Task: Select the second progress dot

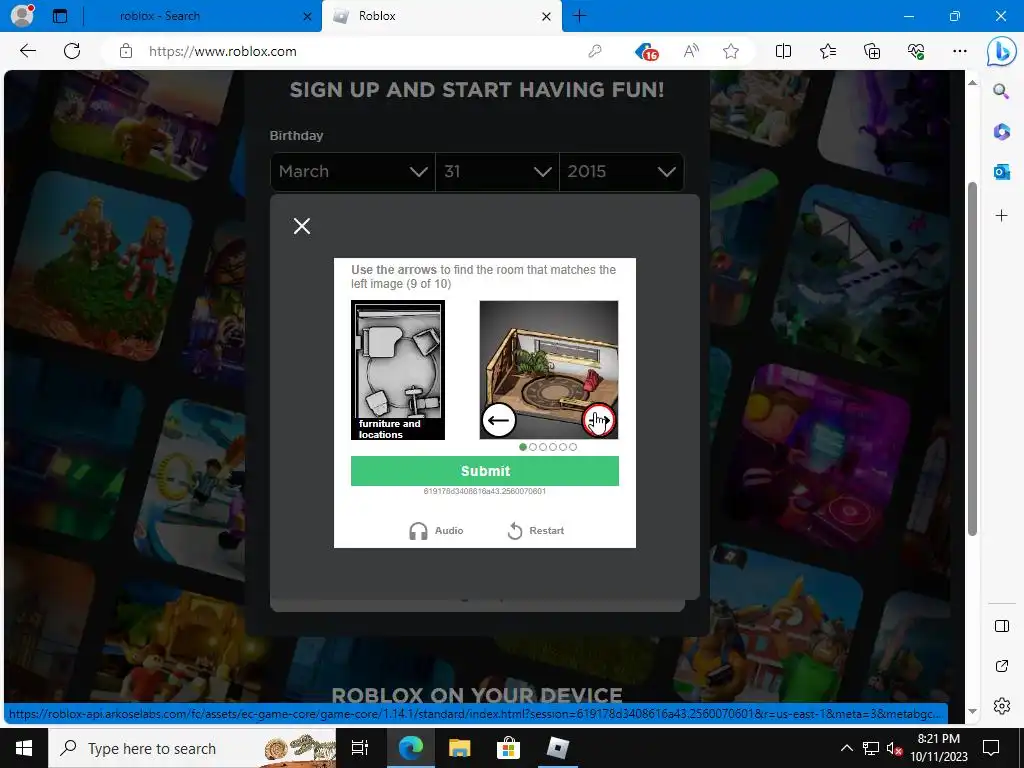Action: (x=533, y=447)
